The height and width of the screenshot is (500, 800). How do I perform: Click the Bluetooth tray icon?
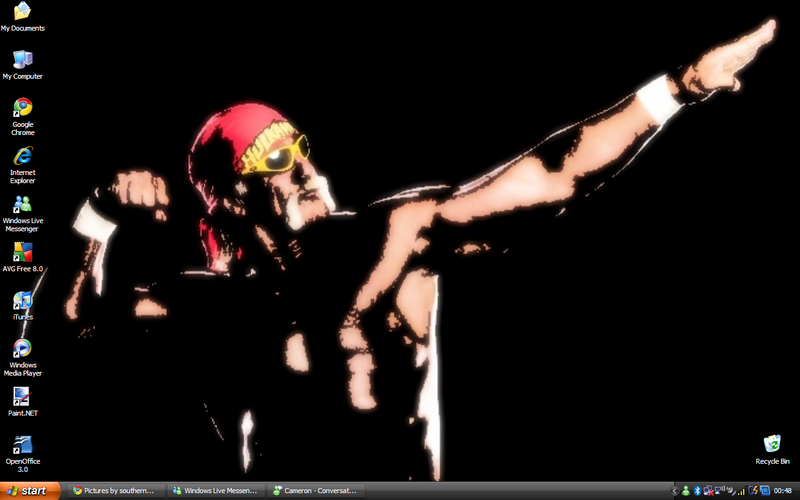pyautogui.click(x=697, y=491)
